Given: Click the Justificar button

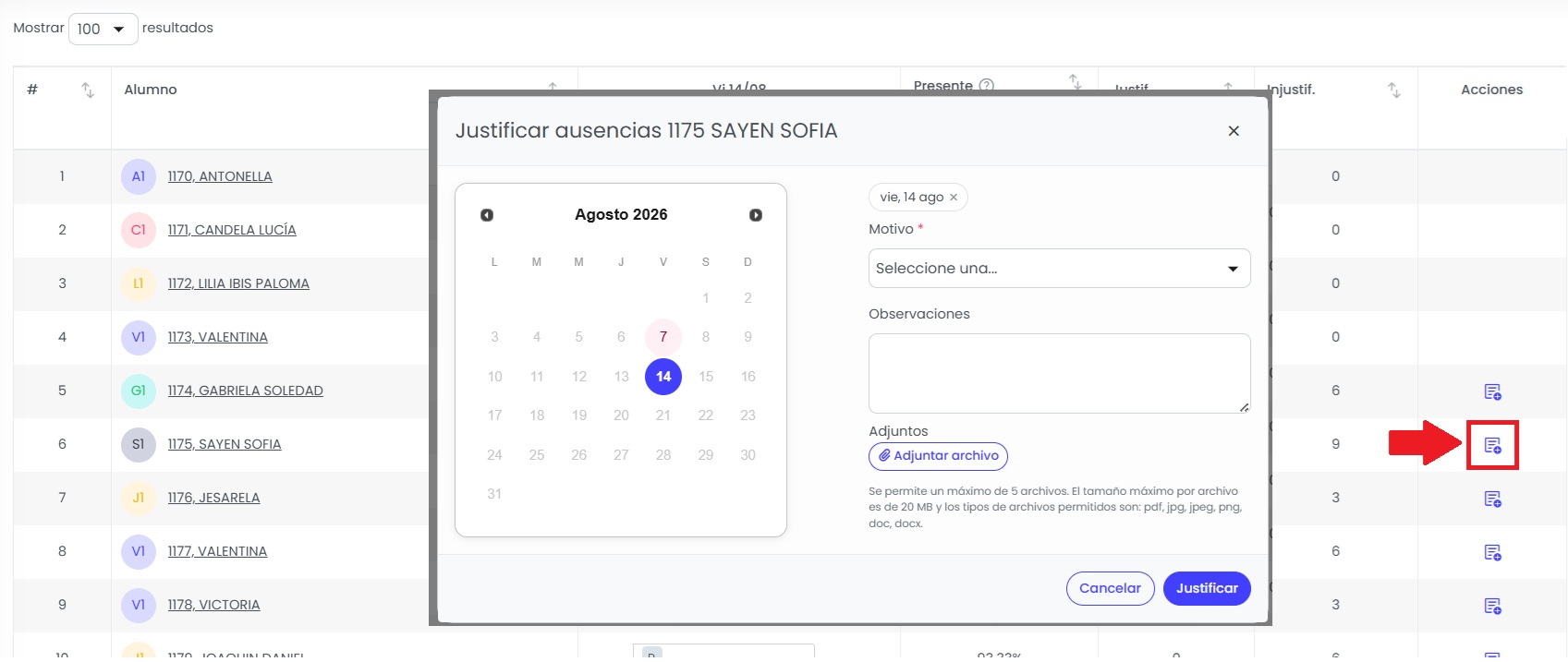Looking at the screenshot, I should pyautogui.click(x=1207, y=588).
